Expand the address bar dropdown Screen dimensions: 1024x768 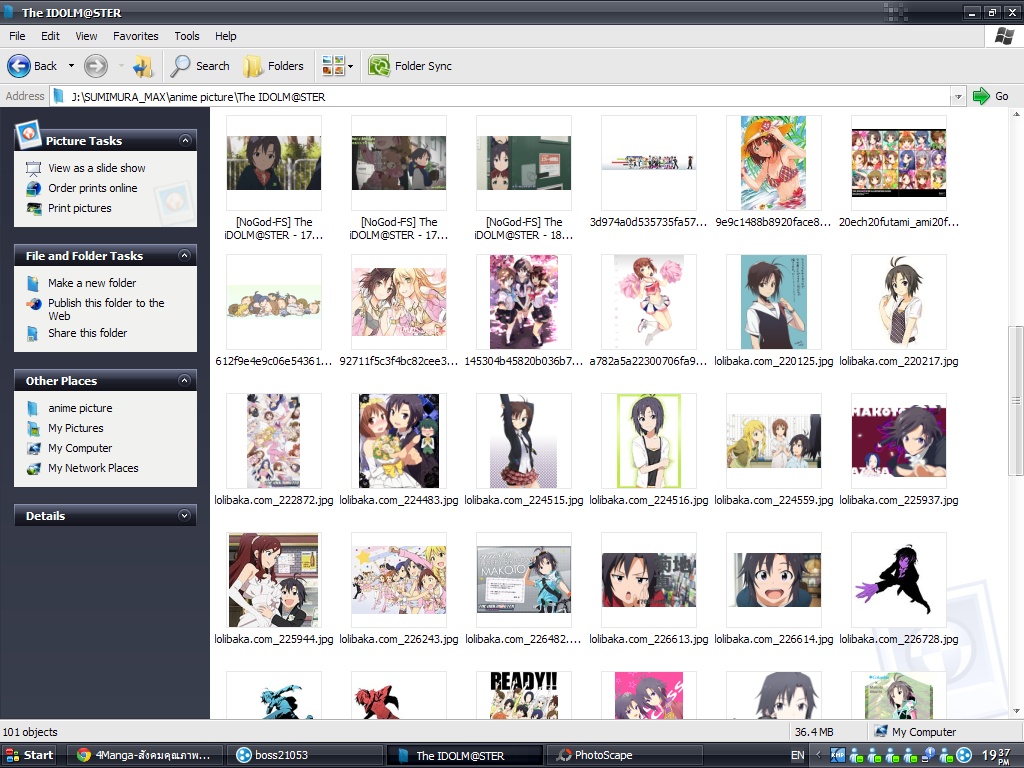click(958, 97)
